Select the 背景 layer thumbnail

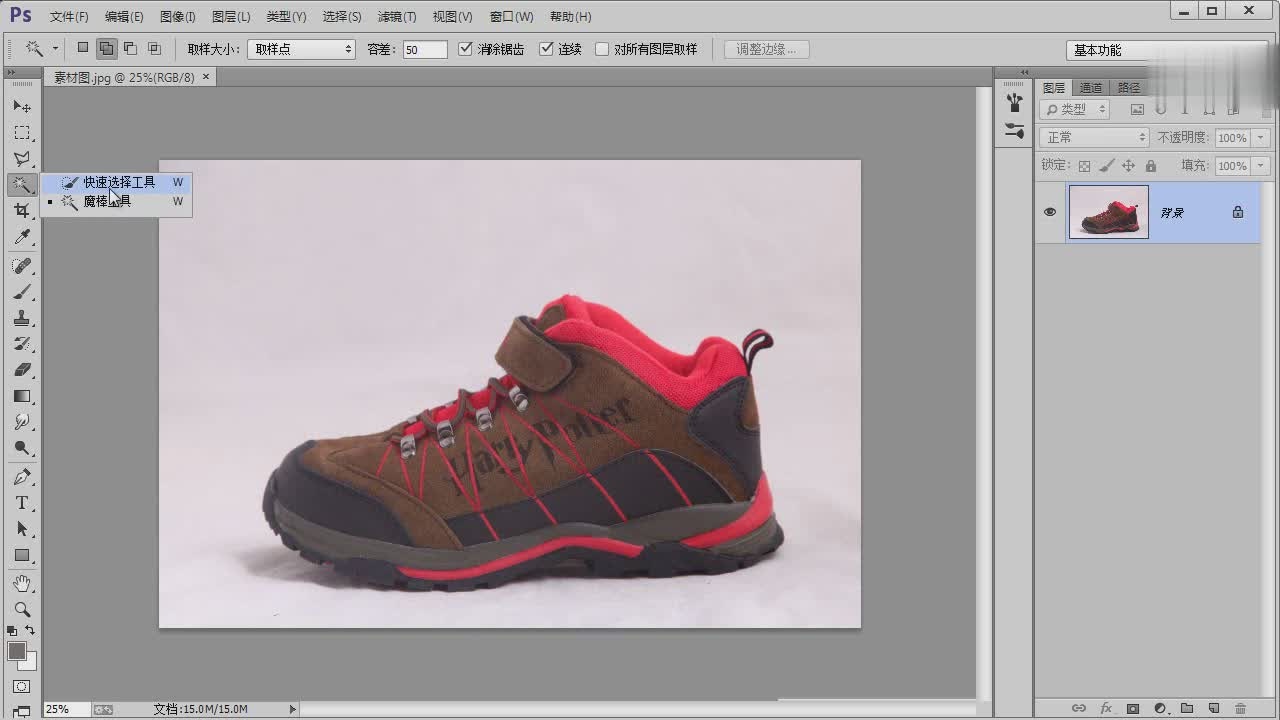(x=1109, y=212)
